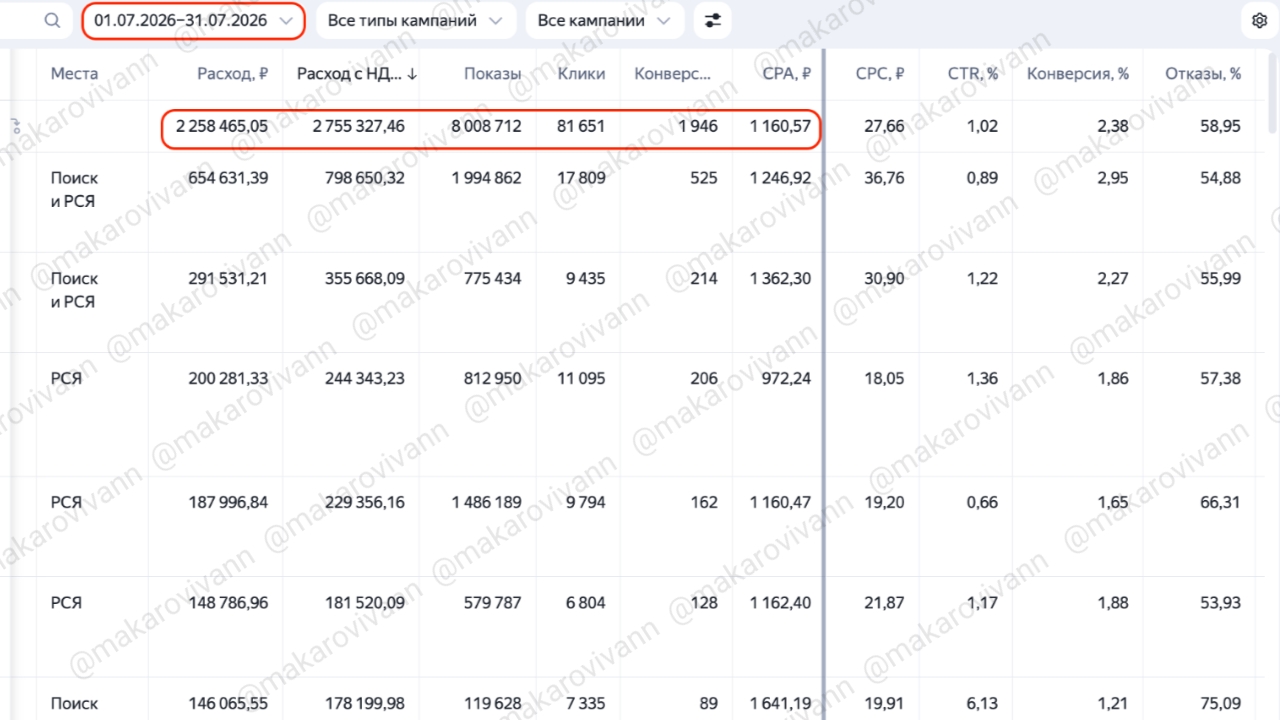Click spend cell 187 996,84
This screenshot has height=720, width=1280.
228,503
